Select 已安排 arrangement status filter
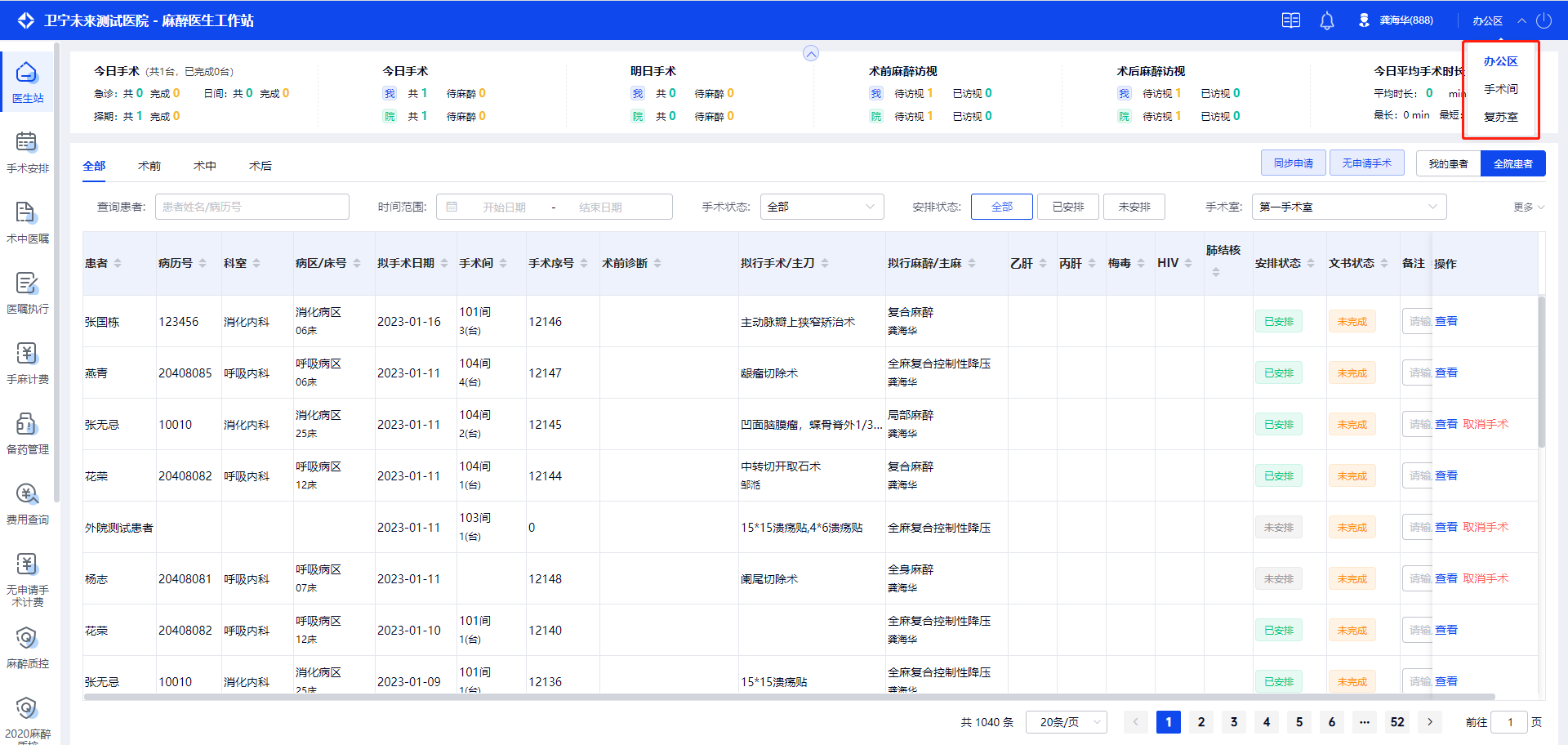This screenshot has height=745, width=1568. point(1067,207)
